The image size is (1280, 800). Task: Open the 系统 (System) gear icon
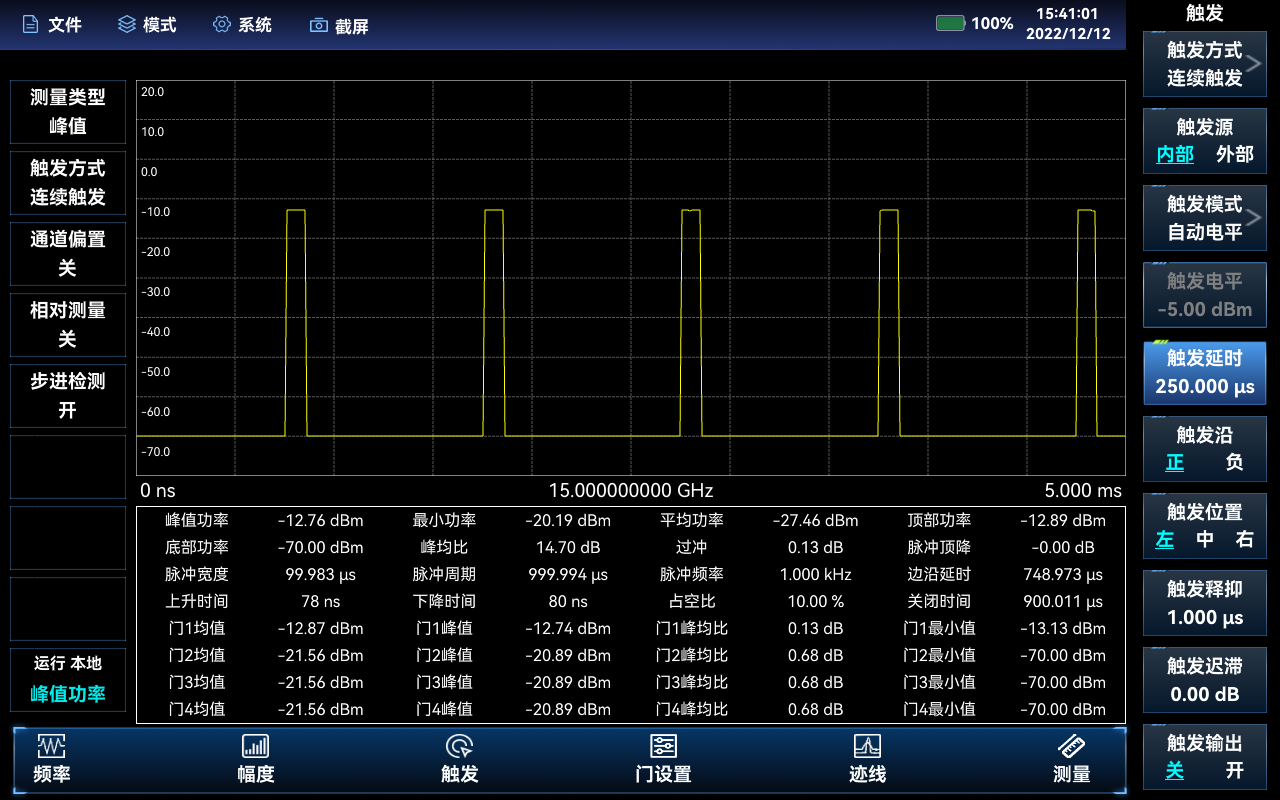[242, 24]
